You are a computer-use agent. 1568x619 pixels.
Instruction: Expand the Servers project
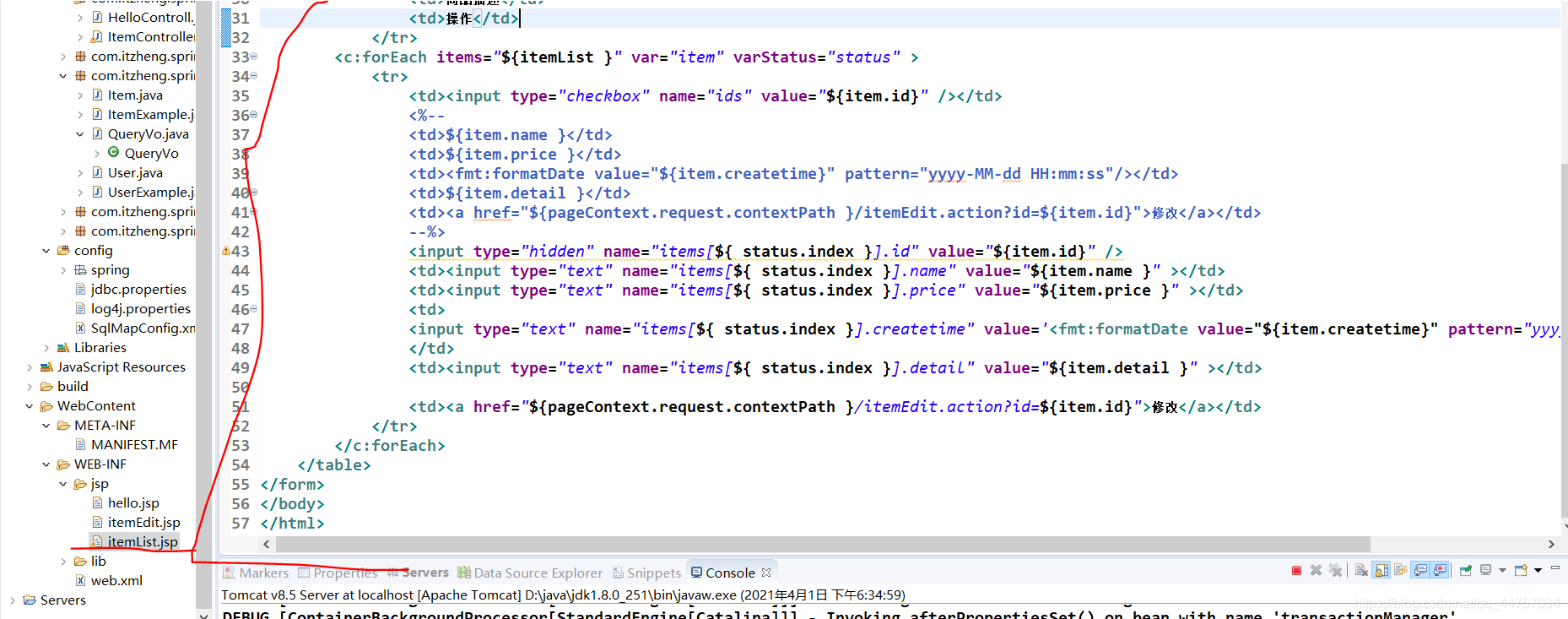tap(13, 600)
